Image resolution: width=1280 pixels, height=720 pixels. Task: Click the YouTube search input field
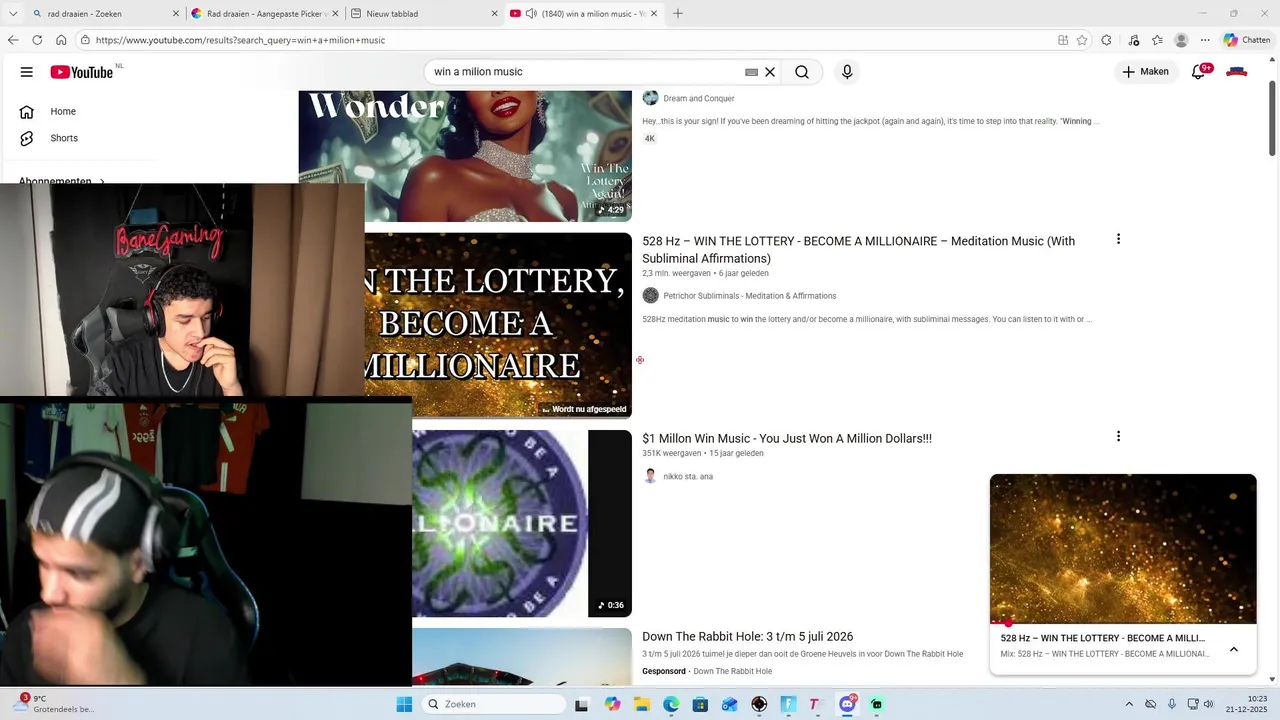coord(585,72)
